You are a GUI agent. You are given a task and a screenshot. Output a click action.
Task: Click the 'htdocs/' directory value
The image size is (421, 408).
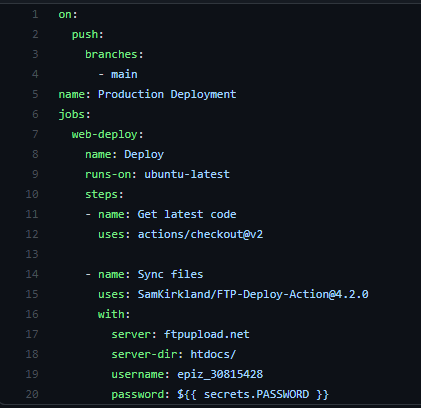213,354
